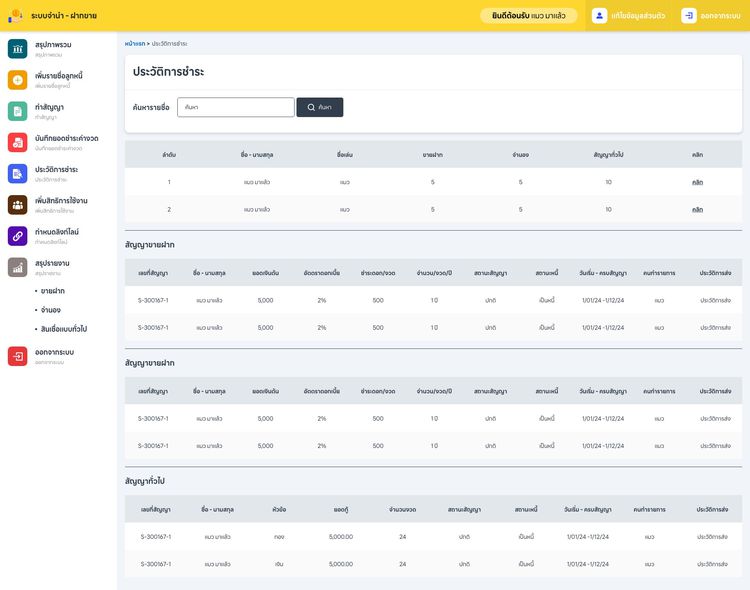Screen dimensions: 750x590
Task: Open the ทำสัญญา document icon
Action: click(x=17, y=111)
